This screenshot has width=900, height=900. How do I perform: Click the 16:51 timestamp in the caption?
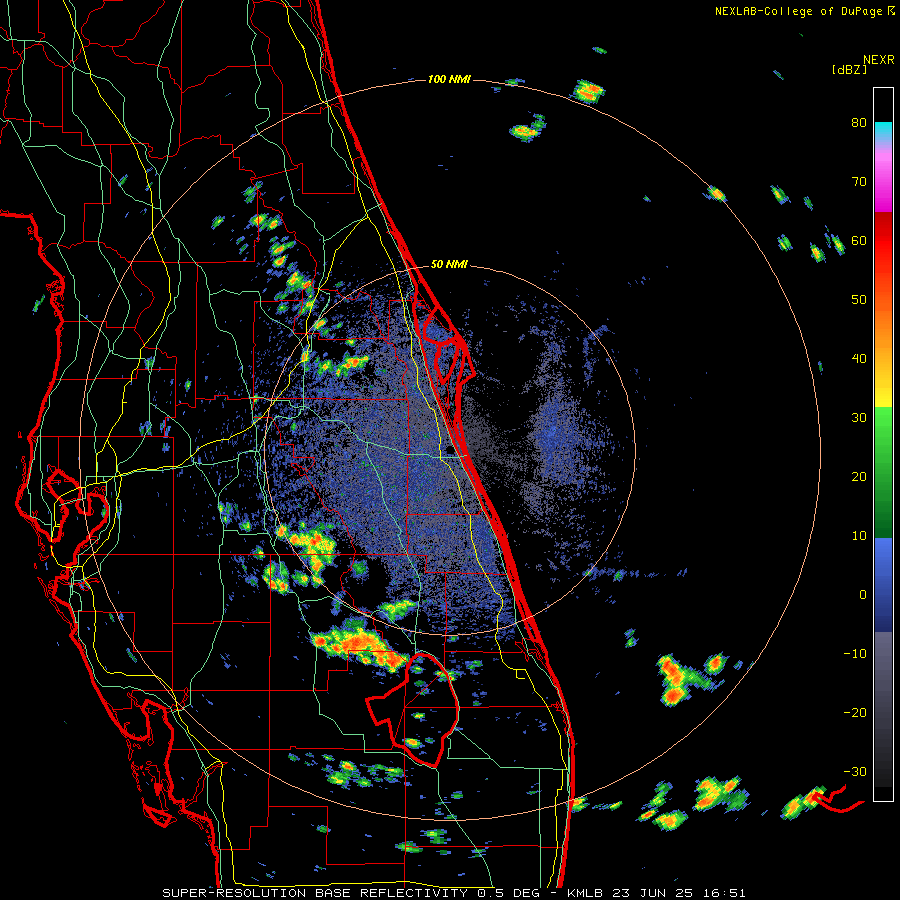[x=724, y=893]
